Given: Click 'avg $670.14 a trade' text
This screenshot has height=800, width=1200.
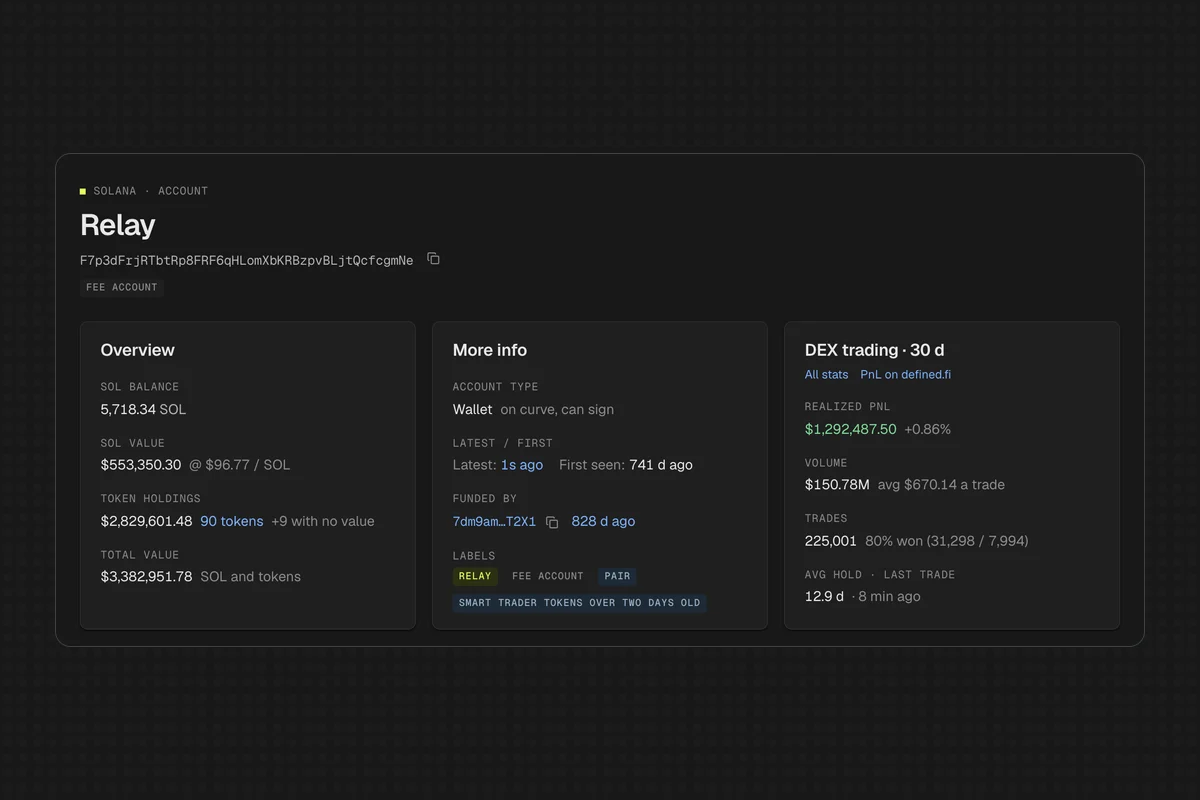Looking at the screenshot, I should click(x=941, y=485).
